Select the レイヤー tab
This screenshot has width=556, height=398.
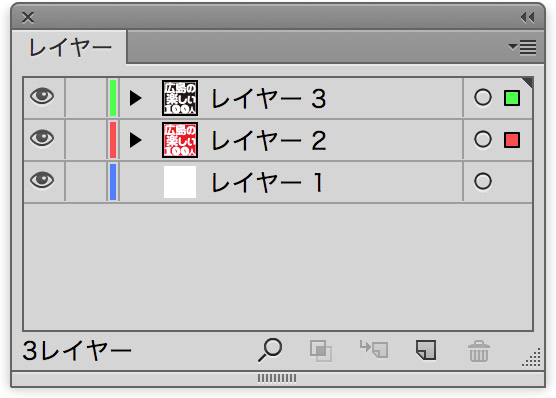70,48
